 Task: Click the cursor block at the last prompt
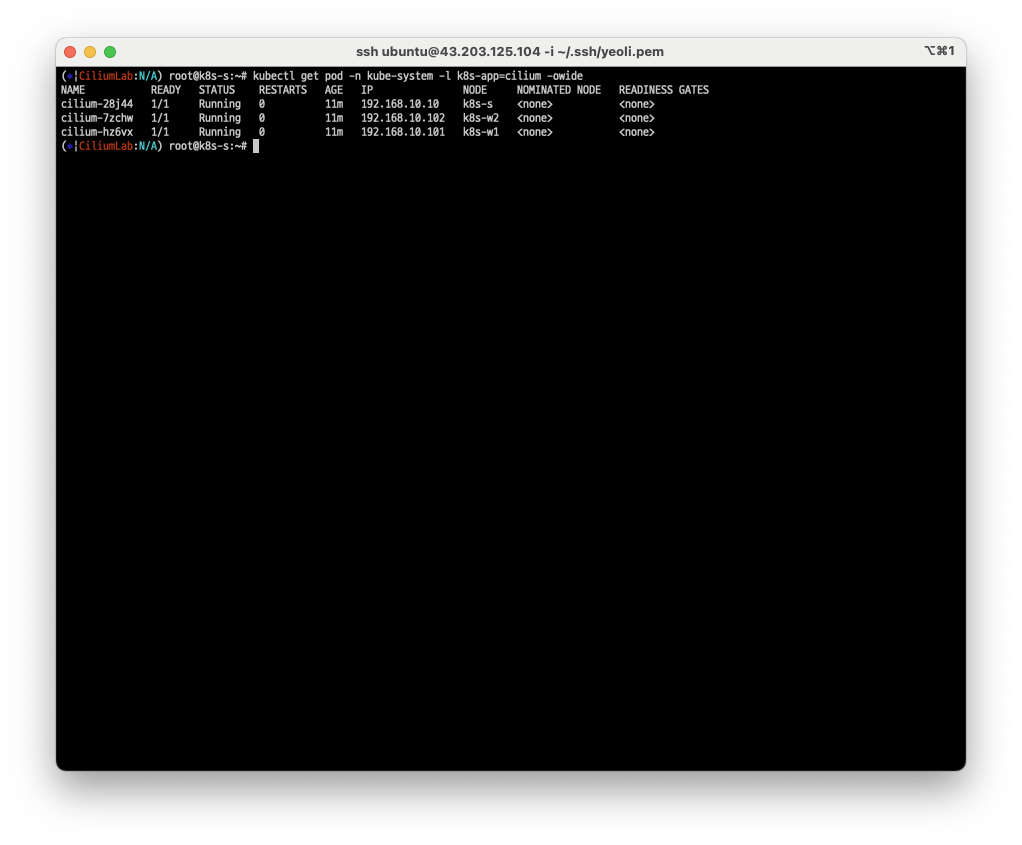tap(256, 146)
